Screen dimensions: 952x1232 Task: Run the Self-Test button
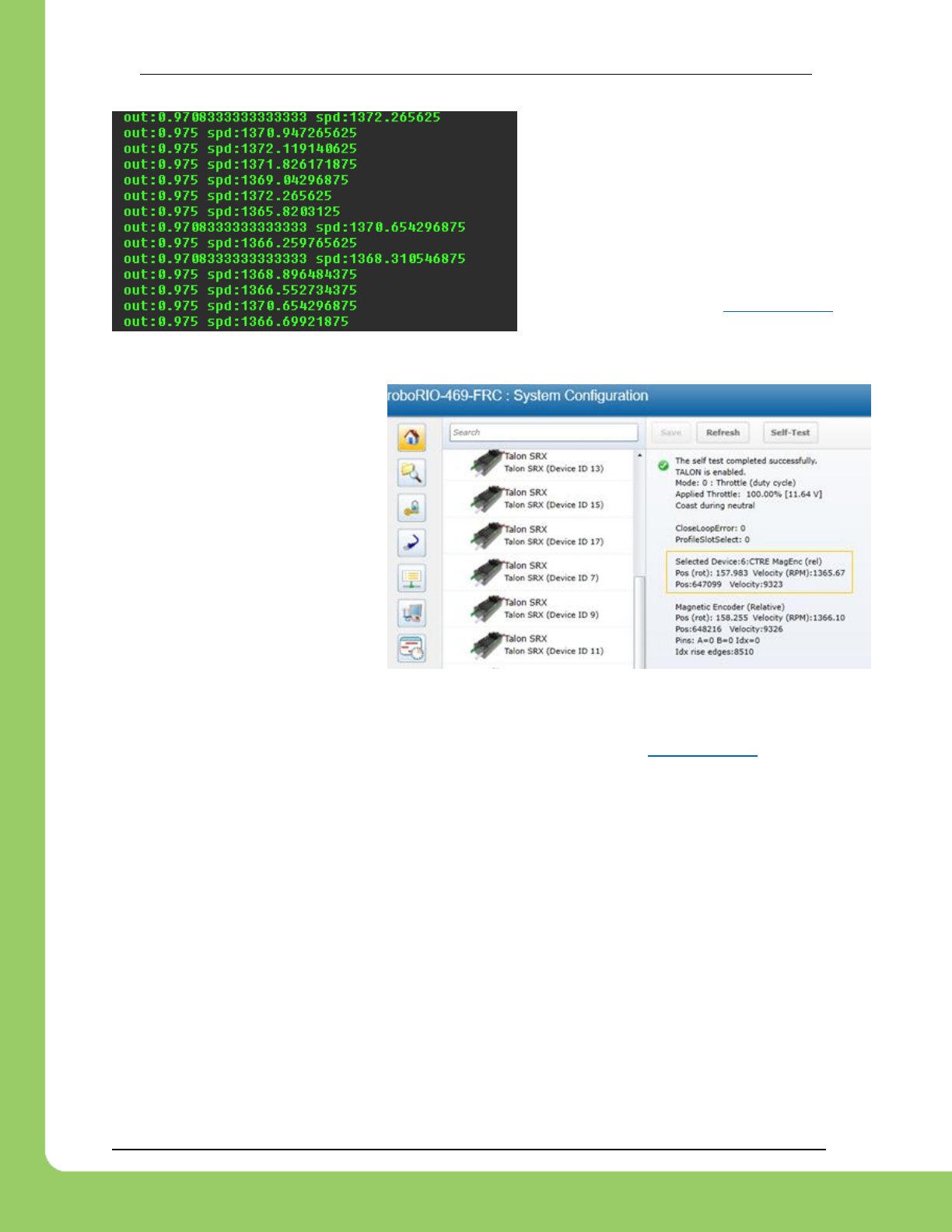tap(789, 432)
